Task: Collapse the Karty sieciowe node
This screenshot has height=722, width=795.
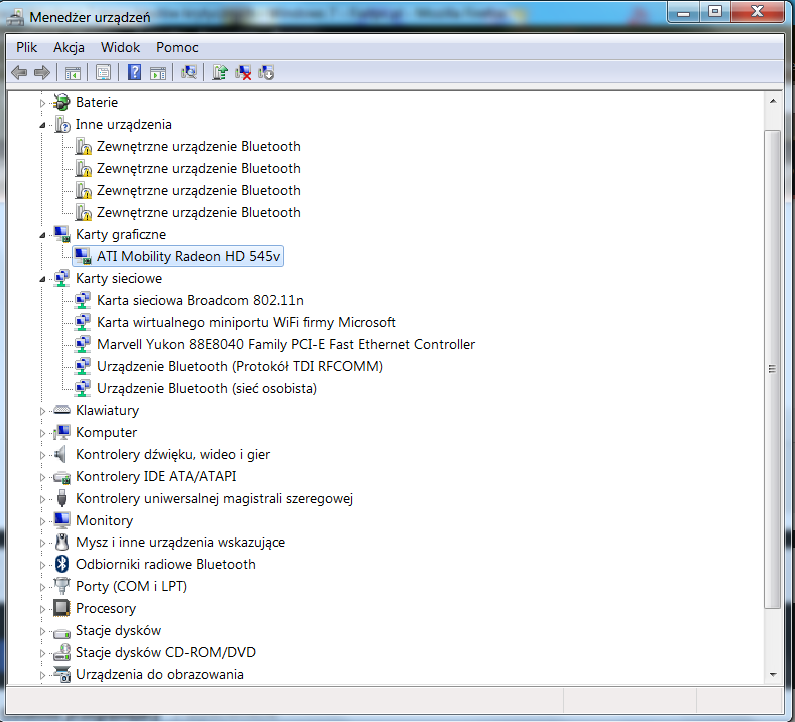Action: click(x=43, y=279)
